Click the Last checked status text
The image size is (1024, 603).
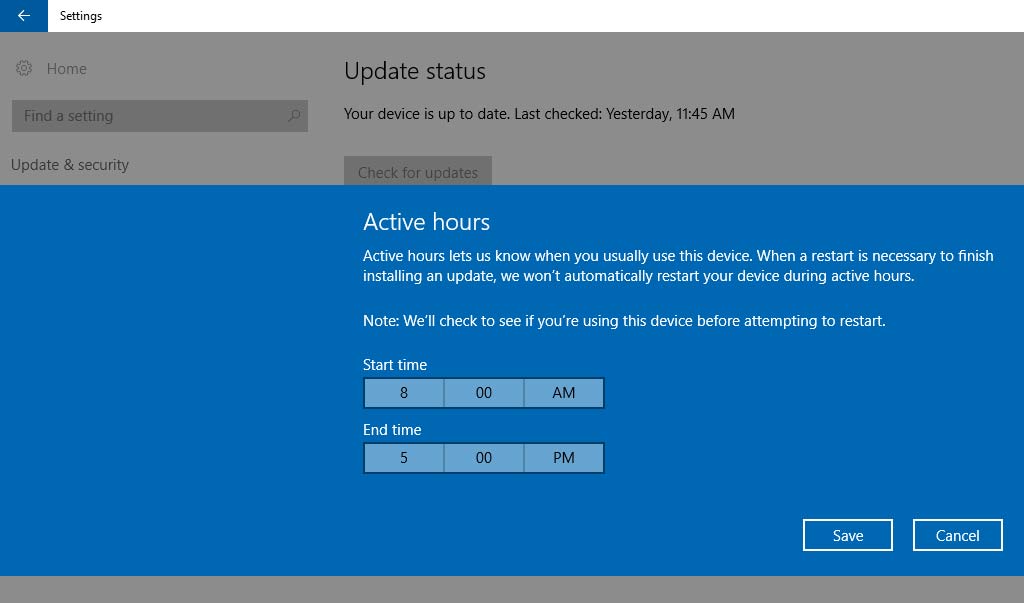539,114
